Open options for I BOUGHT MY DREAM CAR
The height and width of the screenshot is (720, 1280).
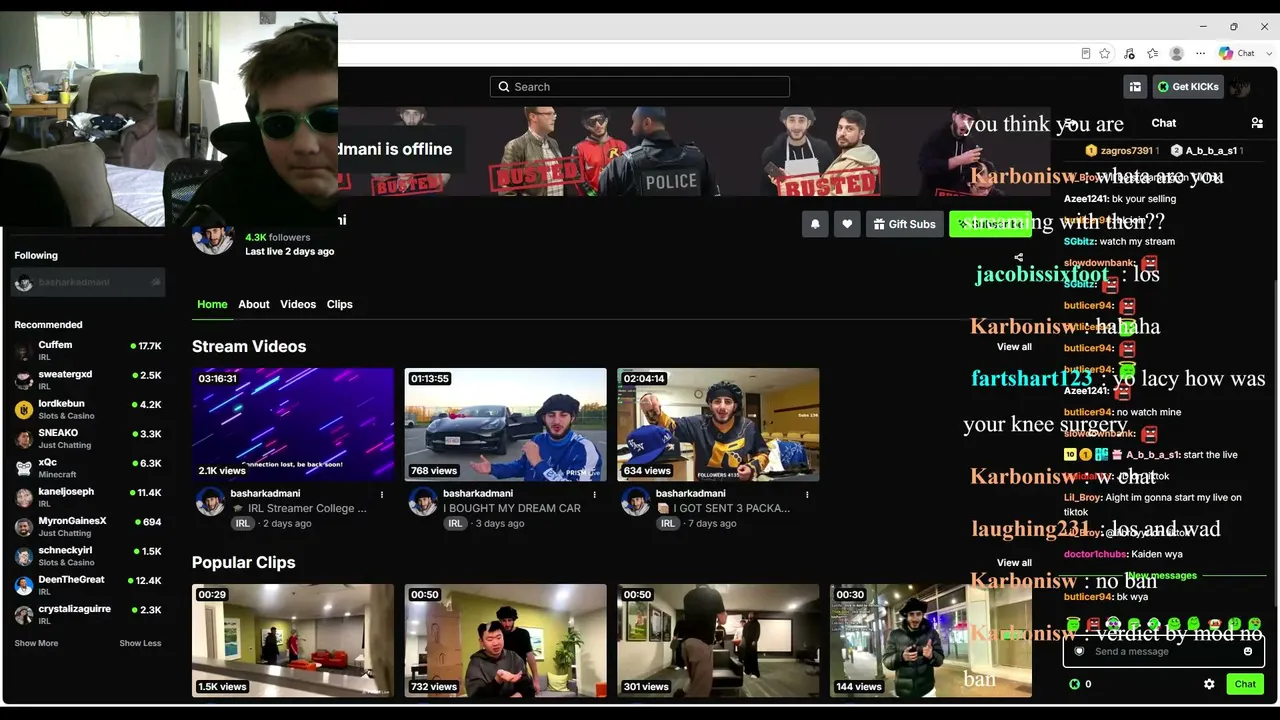[x=595, y=494]
